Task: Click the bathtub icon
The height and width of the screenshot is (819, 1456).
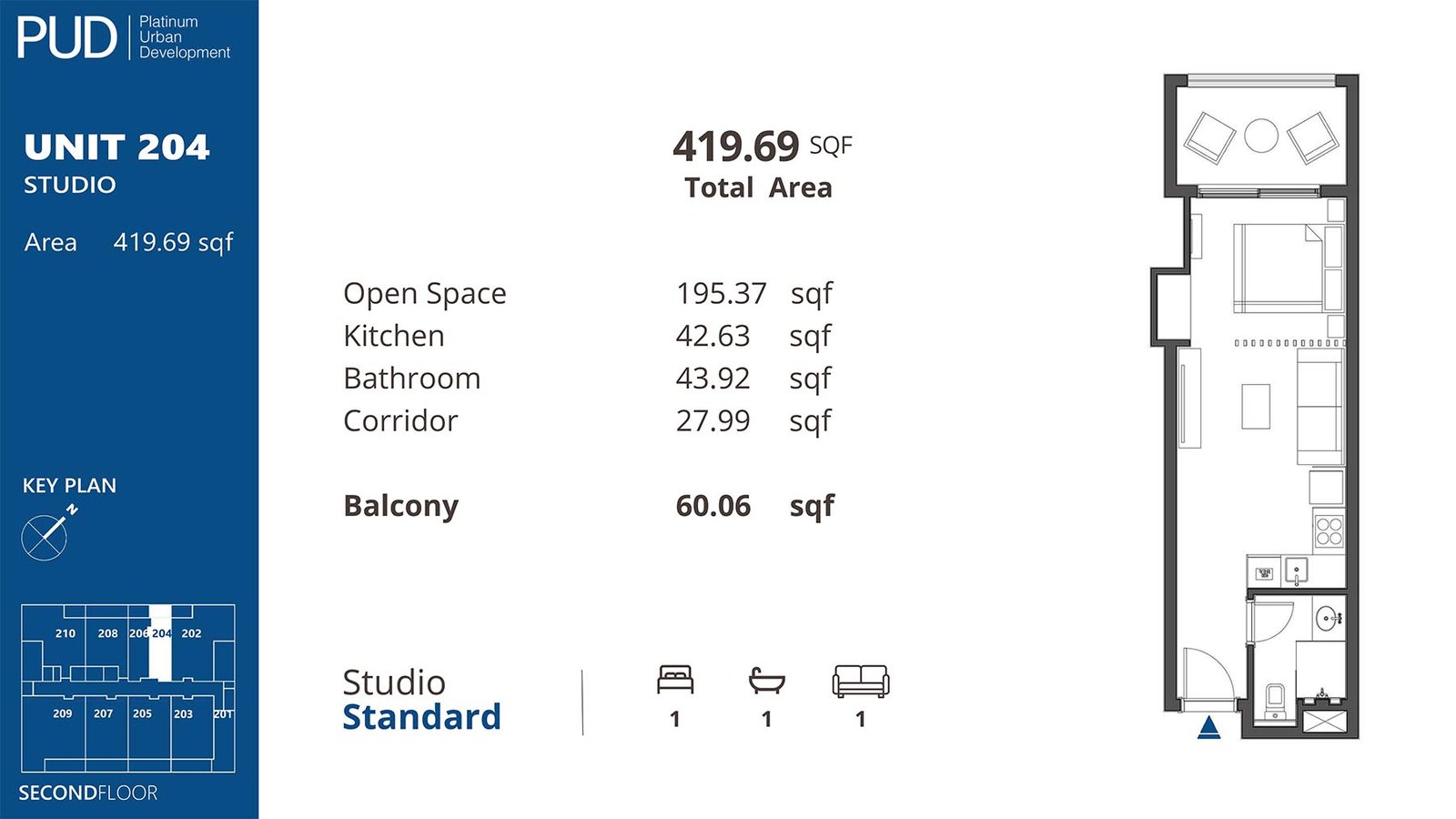Action: click(766, 681)
